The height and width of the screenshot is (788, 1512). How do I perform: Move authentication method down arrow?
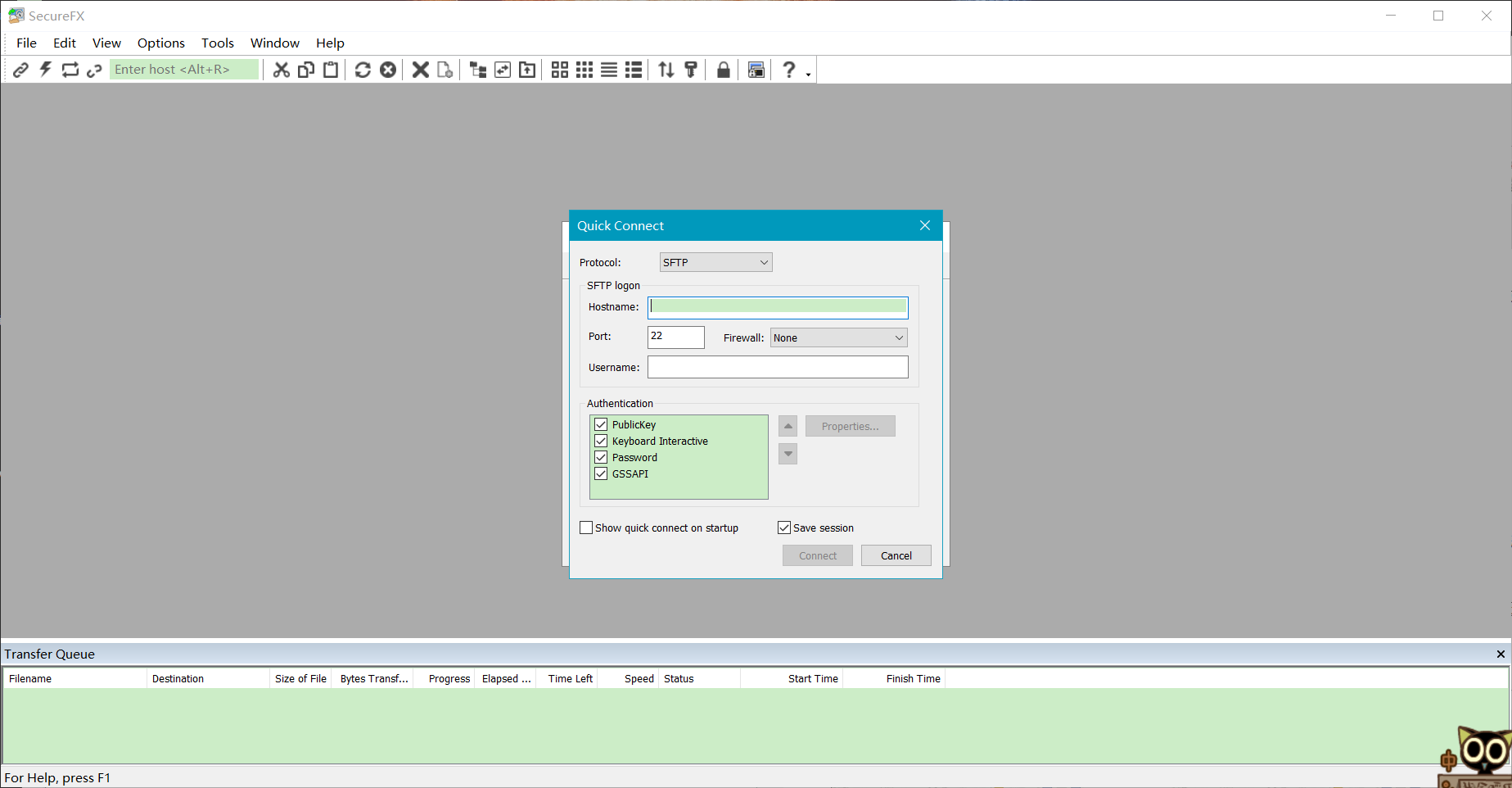(x=788, y=454)
